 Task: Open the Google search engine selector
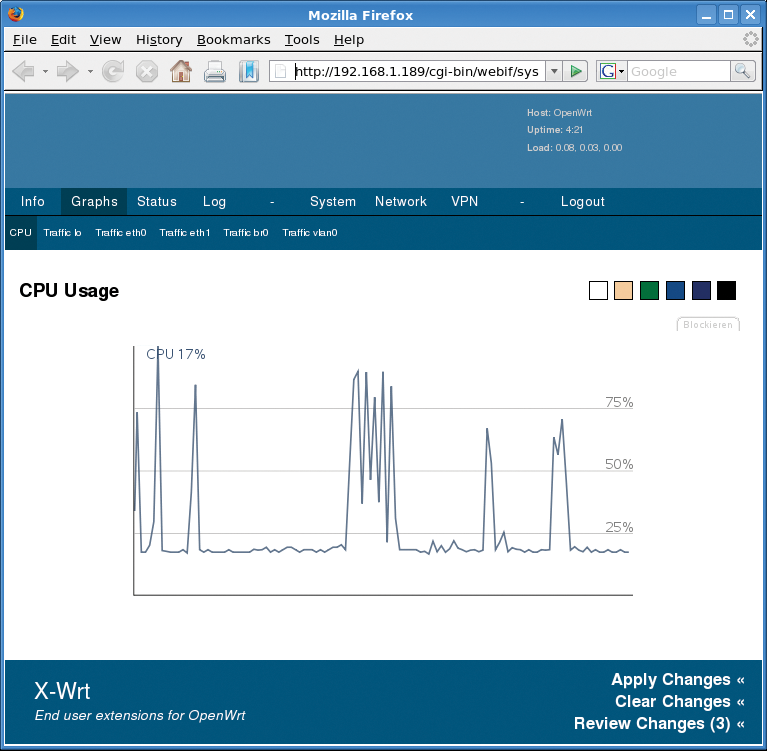pyautogui.click(x=612, y=71)
